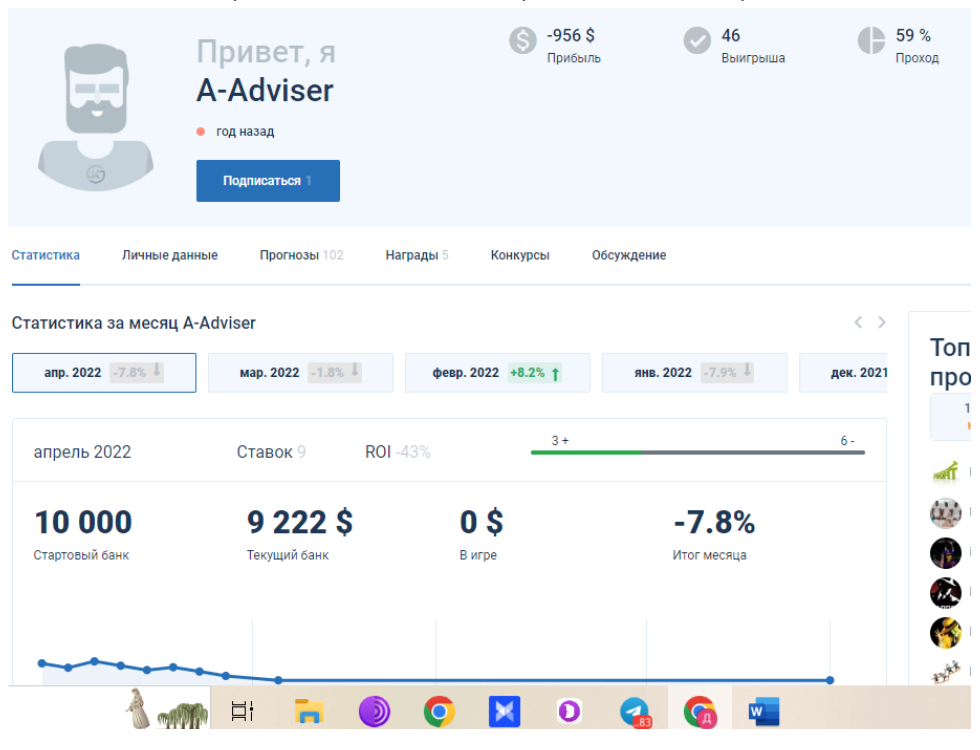980x750 pixels.
Task: Open the yellow hat round avatar in sidebar
Action: (946, 633)
